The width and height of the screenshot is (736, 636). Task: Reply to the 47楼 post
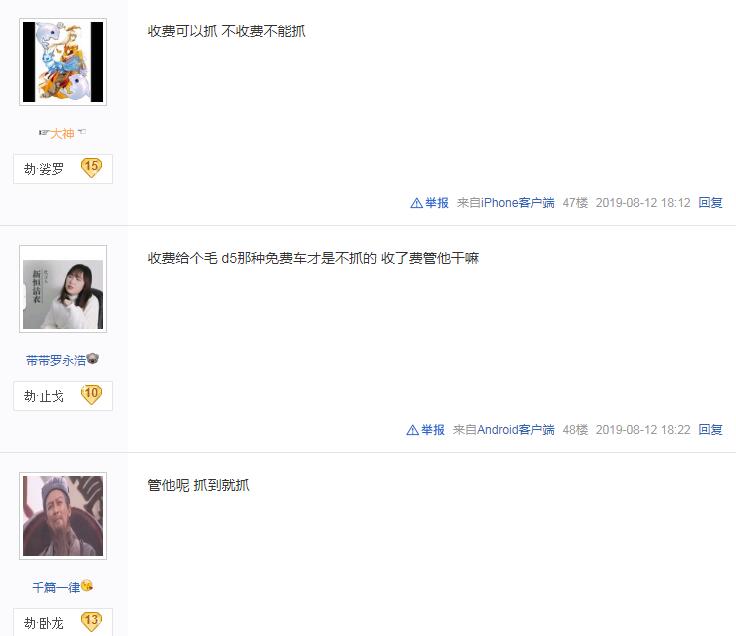click(710, 203)
